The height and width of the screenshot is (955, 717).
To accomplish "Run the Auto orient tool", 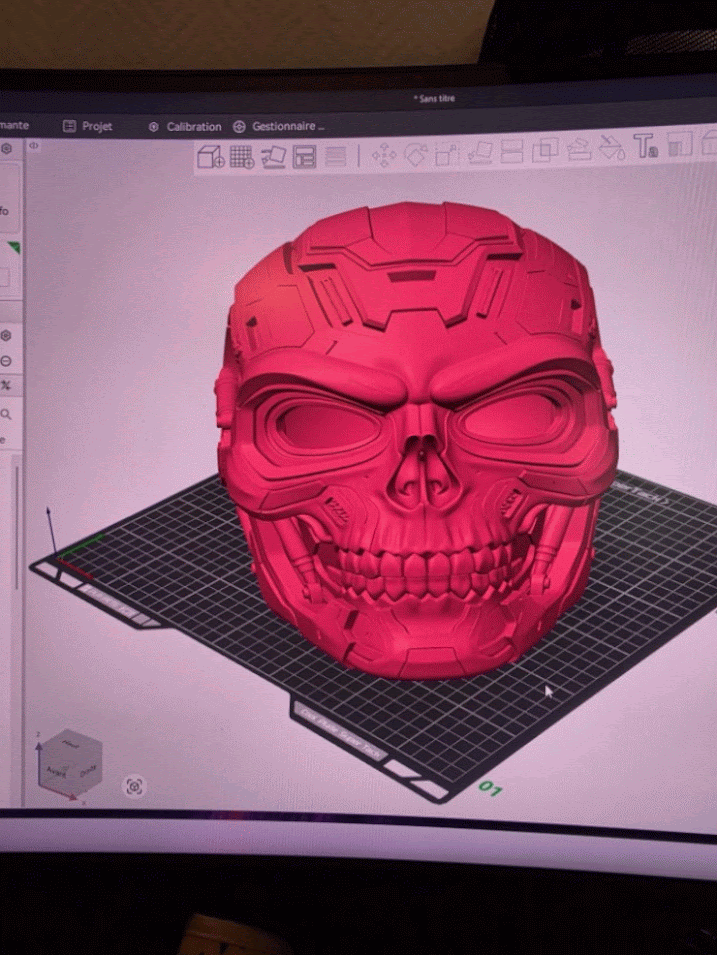I will pos(274,157).
